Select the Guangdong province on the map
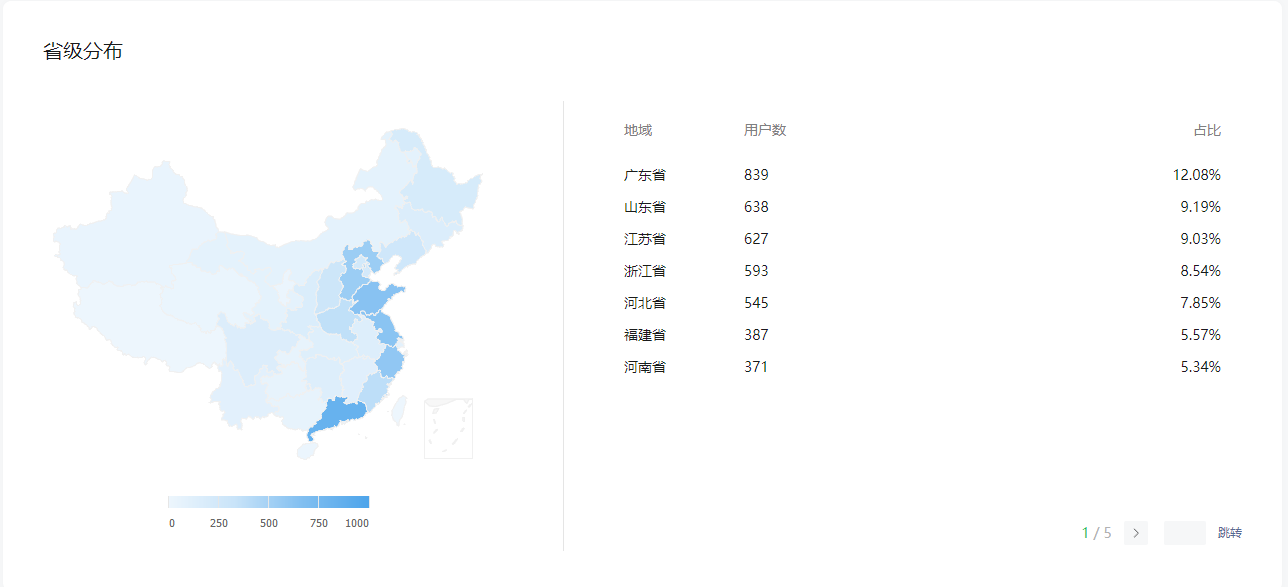 point(336,416)
